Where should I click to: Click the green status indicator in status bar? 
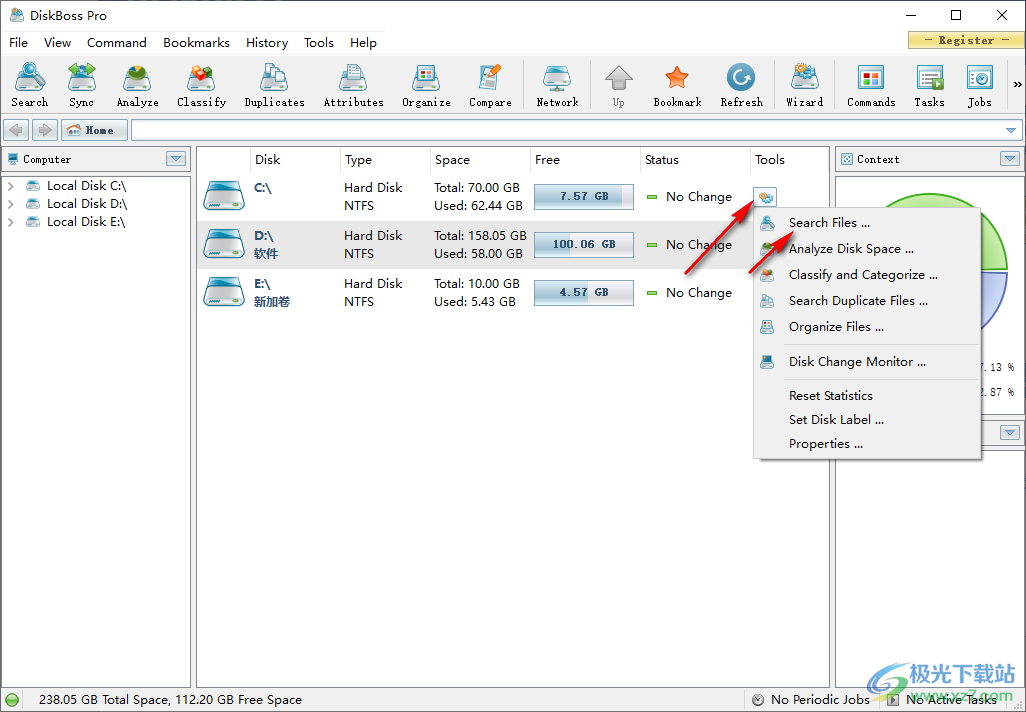click(x=12, y=700)
